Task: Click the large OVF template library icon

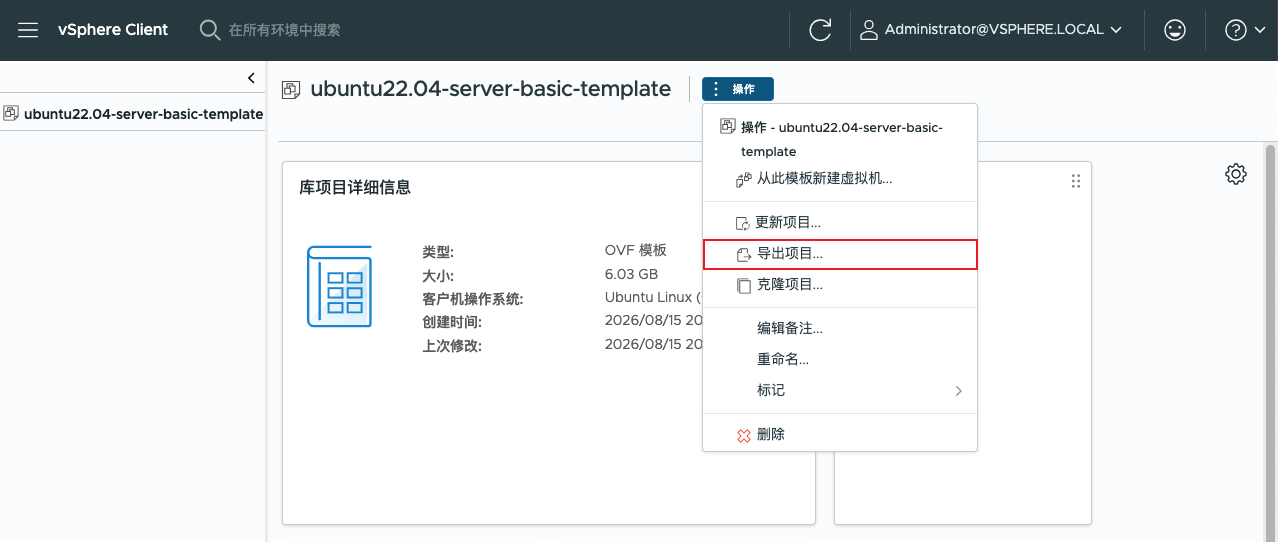Action: tap(339, 286)
